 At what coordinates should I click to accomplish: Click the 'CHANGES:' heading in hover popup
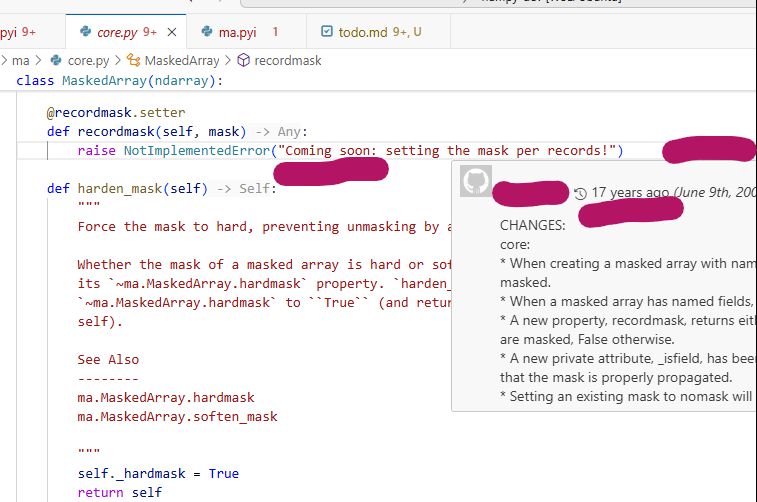point(533,225)
